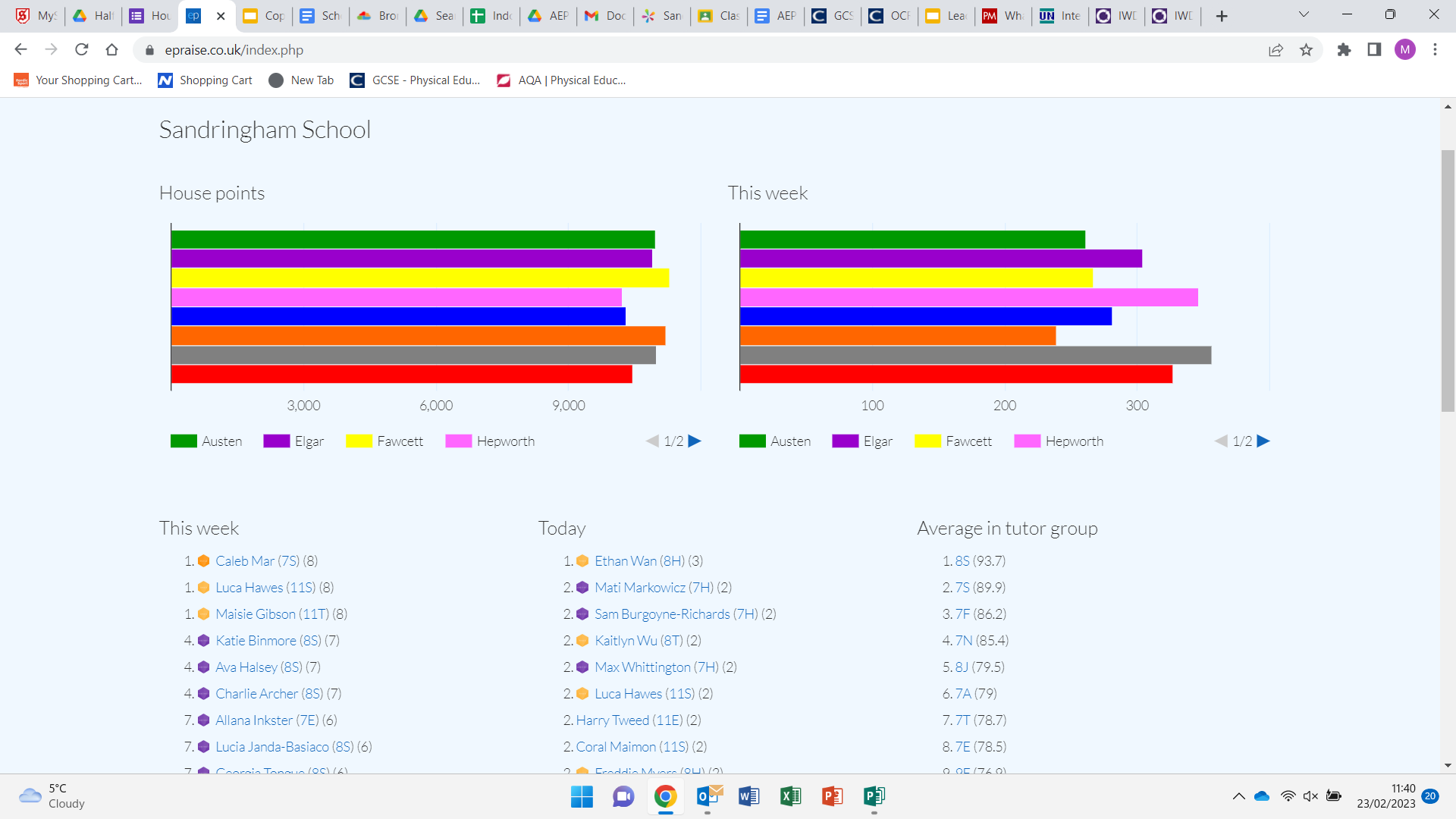Viewport: 1456px width, 819px height.
Task: Open tutor group 8S link
Action: pyautogui.click(x=962, y=561)
